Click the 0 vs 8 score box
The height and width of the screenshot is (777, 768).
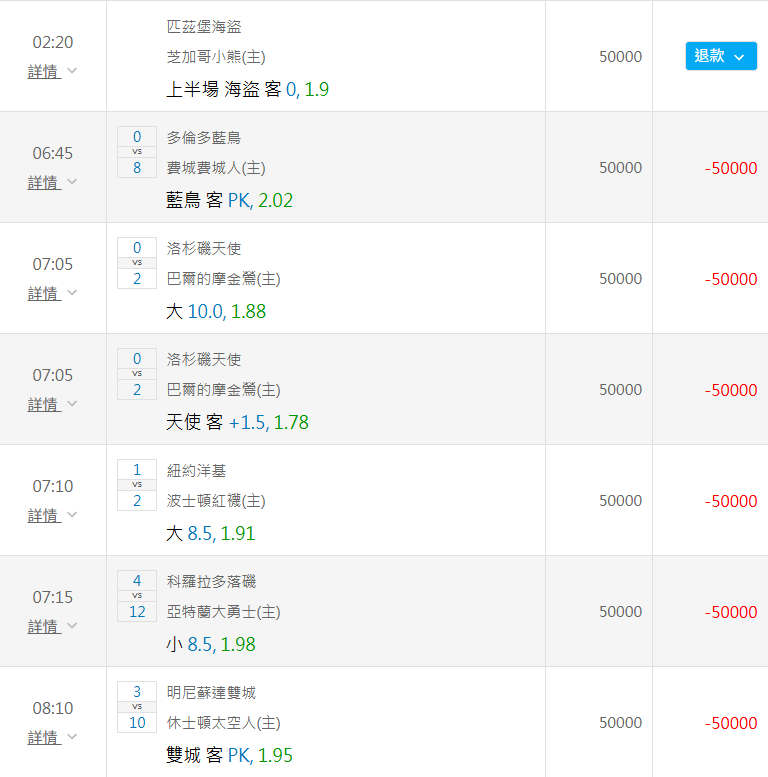(x=137, y=152)
